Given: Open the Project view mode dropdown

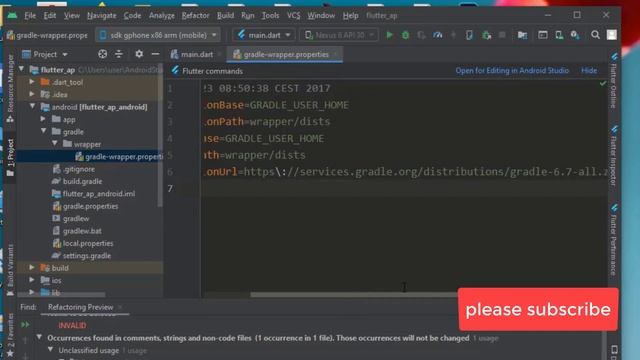Looking at the screenshot, I should pyautogui.click(x=45, y=54).
